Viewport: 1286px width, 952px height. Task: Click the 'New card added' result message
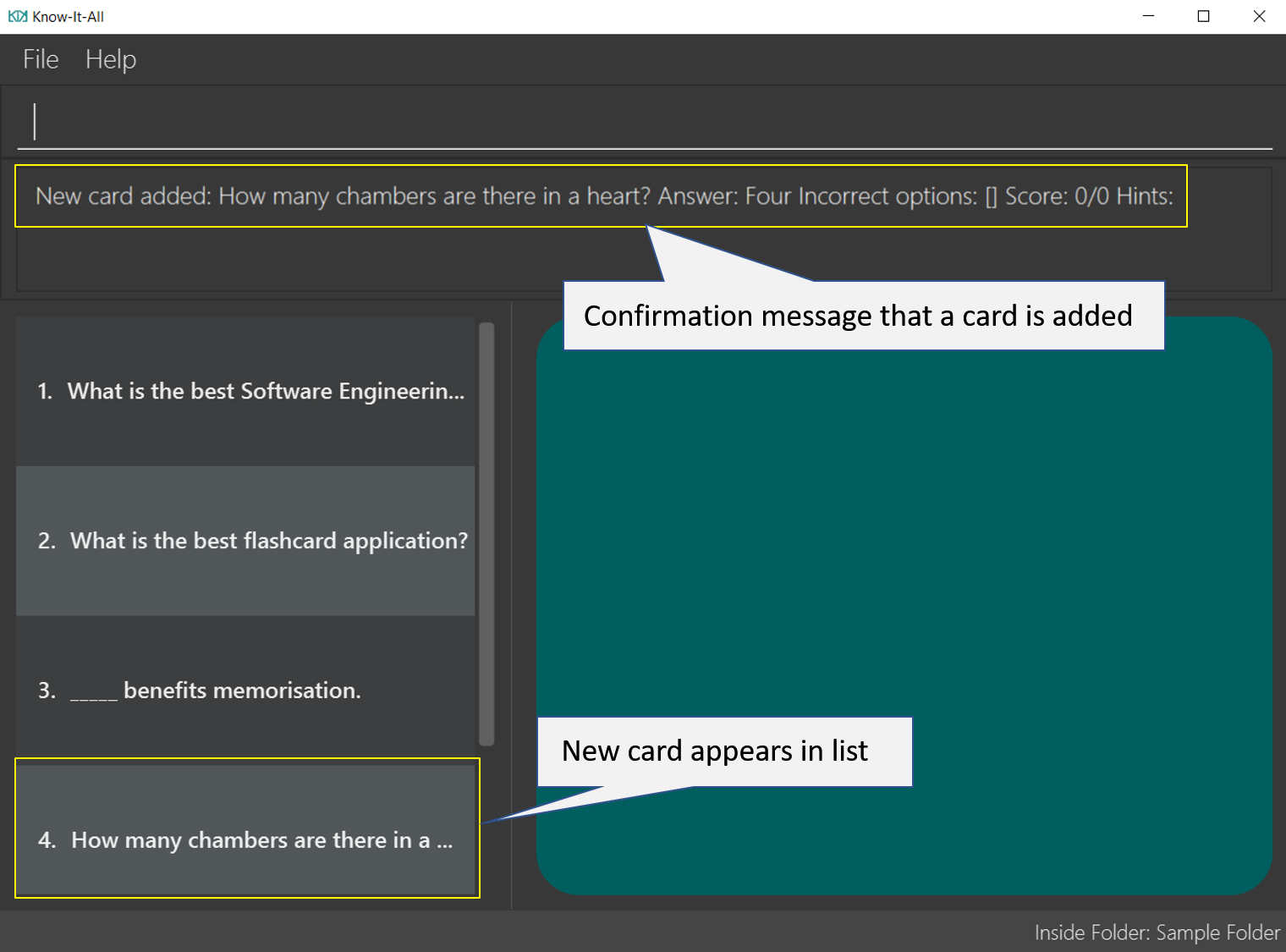(x=604, y=196)
